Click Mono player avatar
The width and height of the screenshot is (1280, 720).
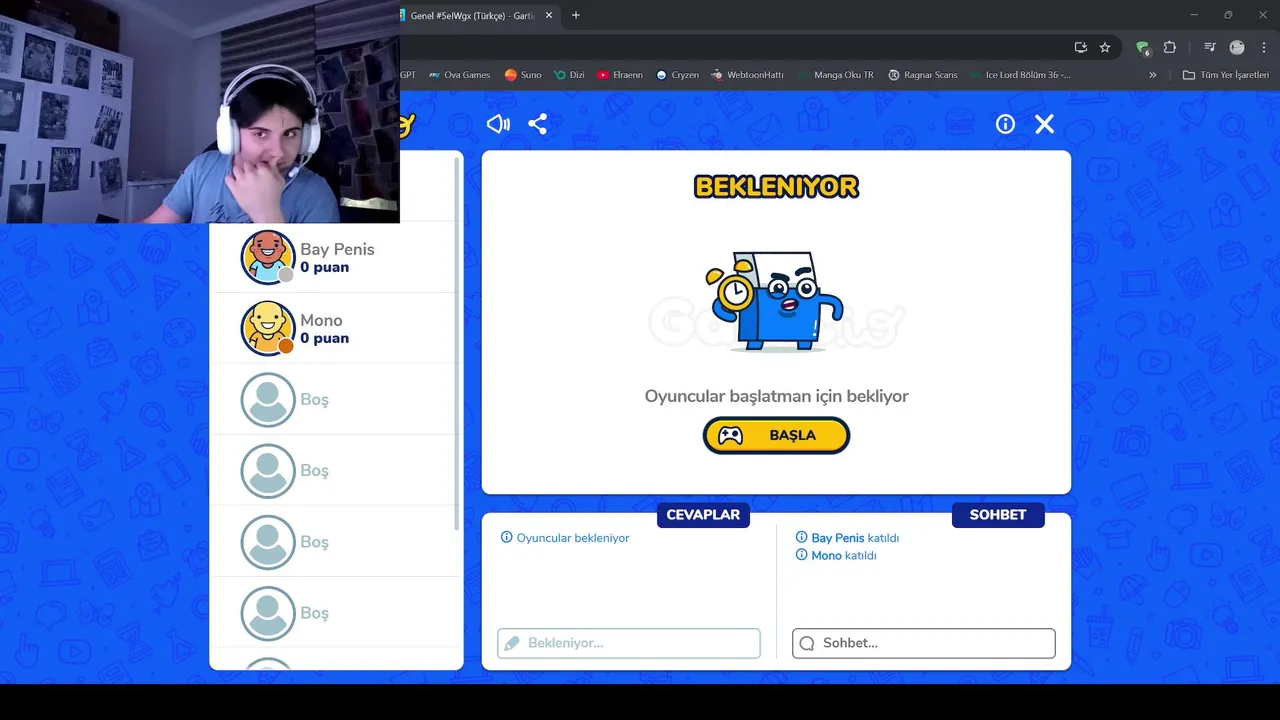pos(267,328)
